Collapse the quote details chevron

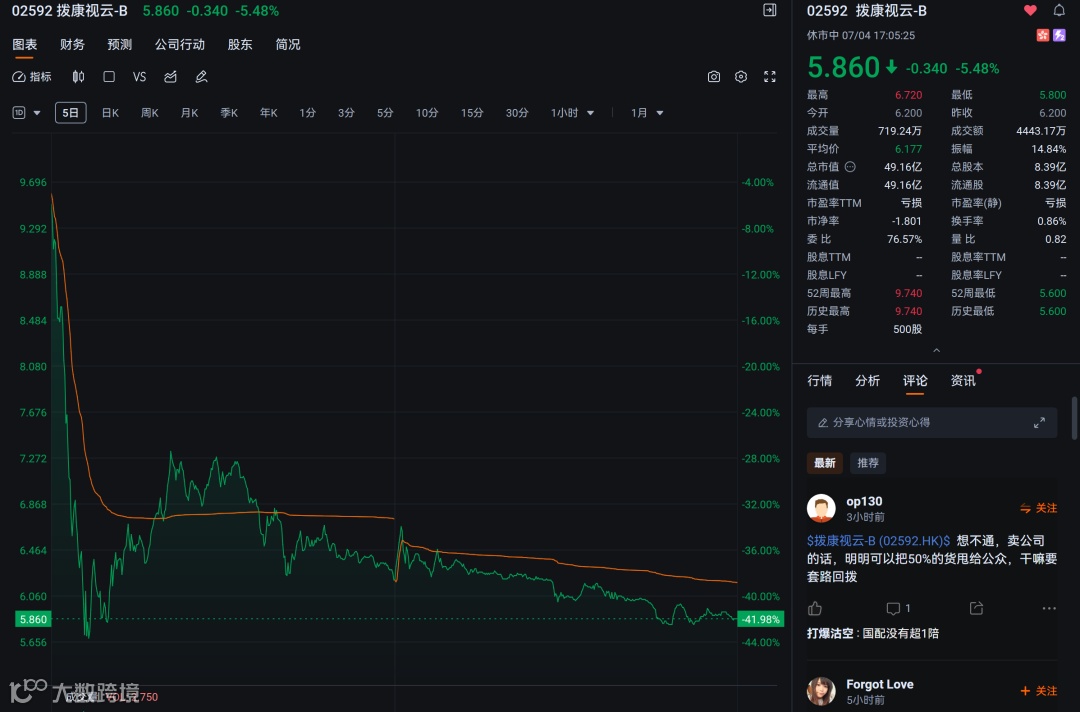click(x=936, y=350)
